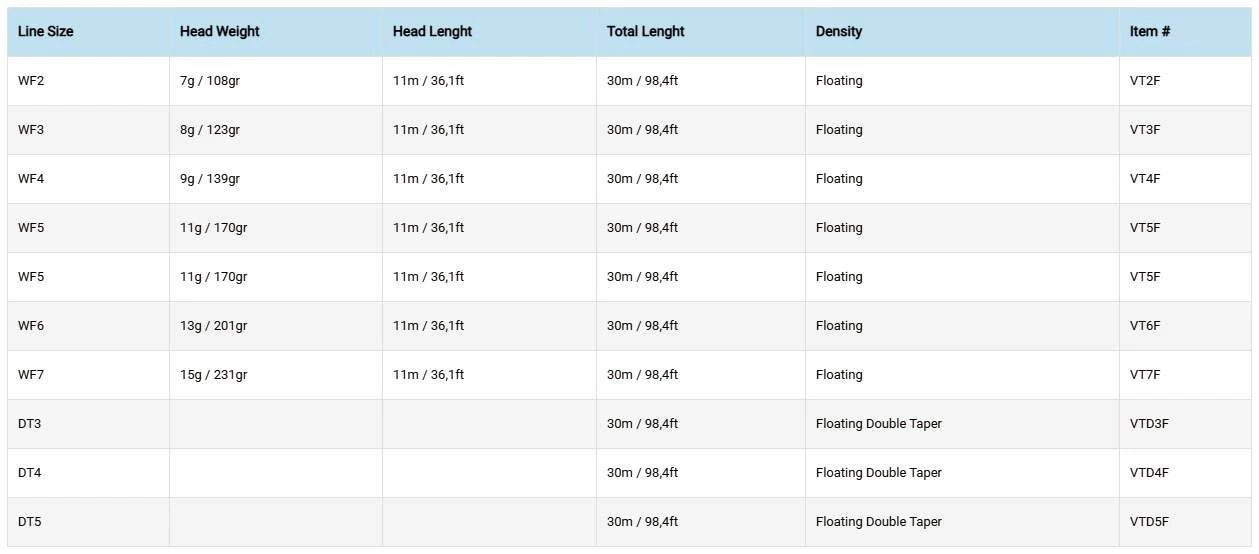This screenshot has height=554, width=1259.
Task: Click item number VTD5F
Action: pyautogui.click(x=1149, y=521)
